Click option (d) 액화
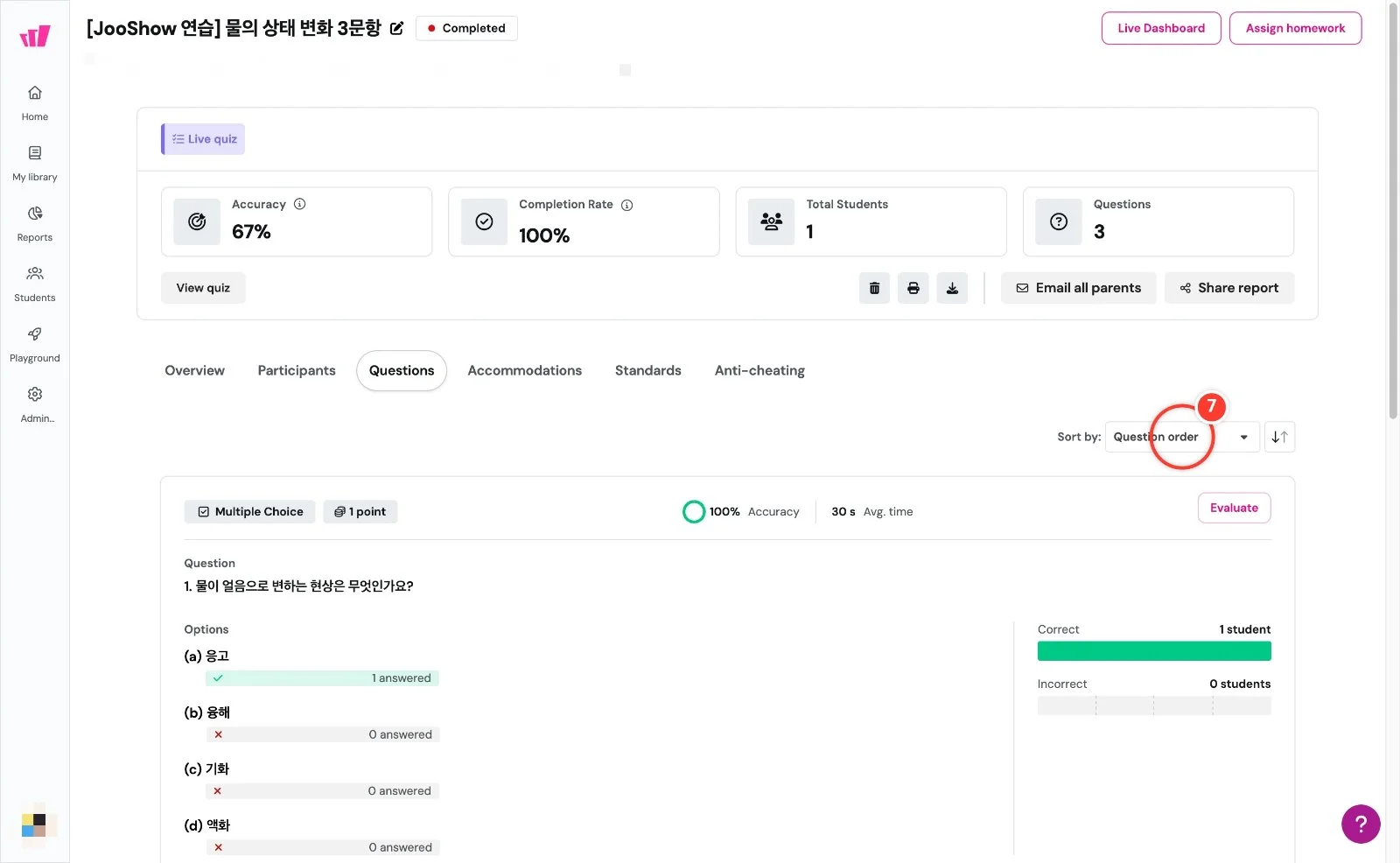This screenshot has height=863, width=1400. pyautogui.click(x=207, y=825)
